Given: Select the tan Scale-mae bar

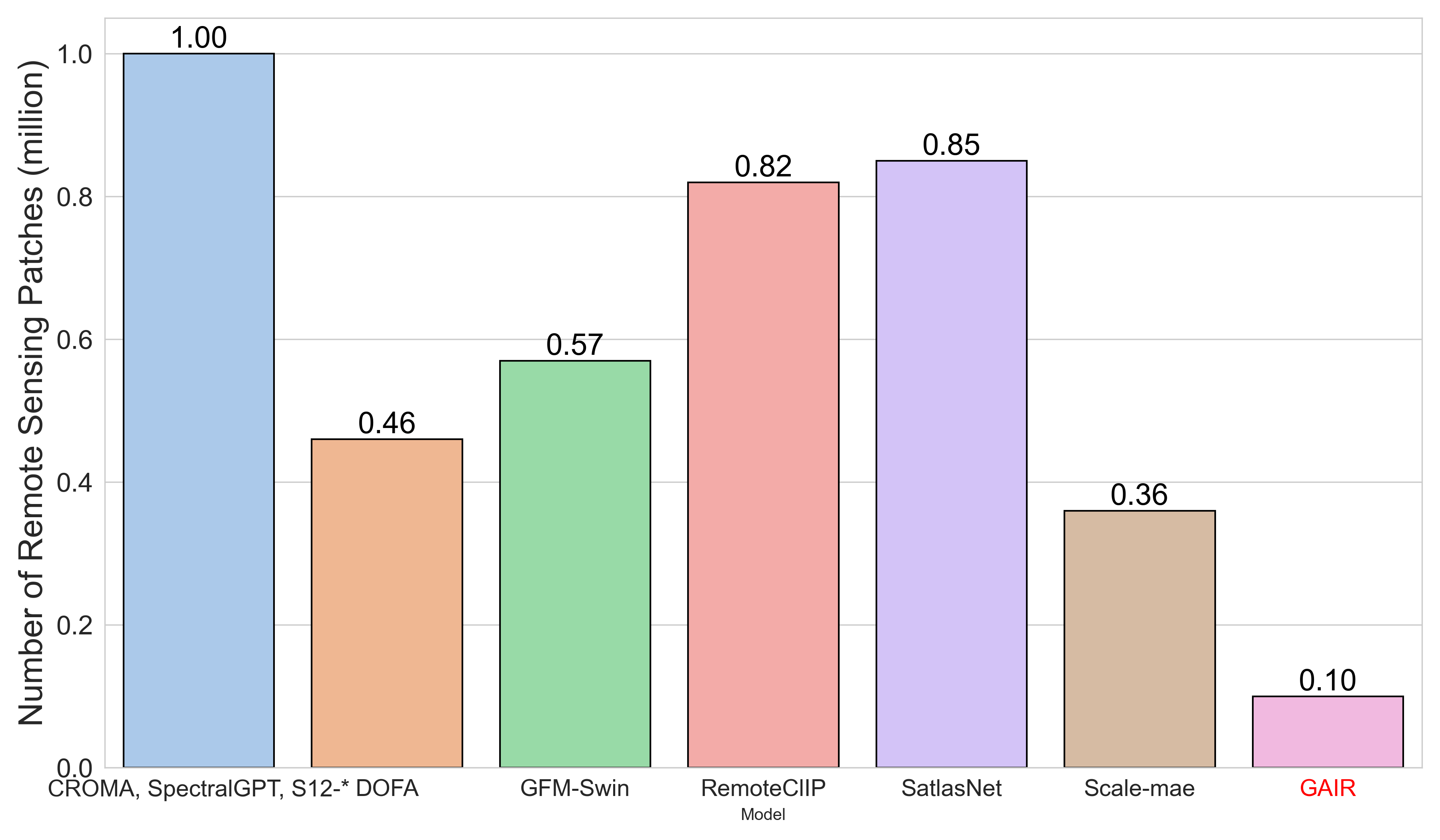Looking at the screenshot, I should pos(1139,638).
